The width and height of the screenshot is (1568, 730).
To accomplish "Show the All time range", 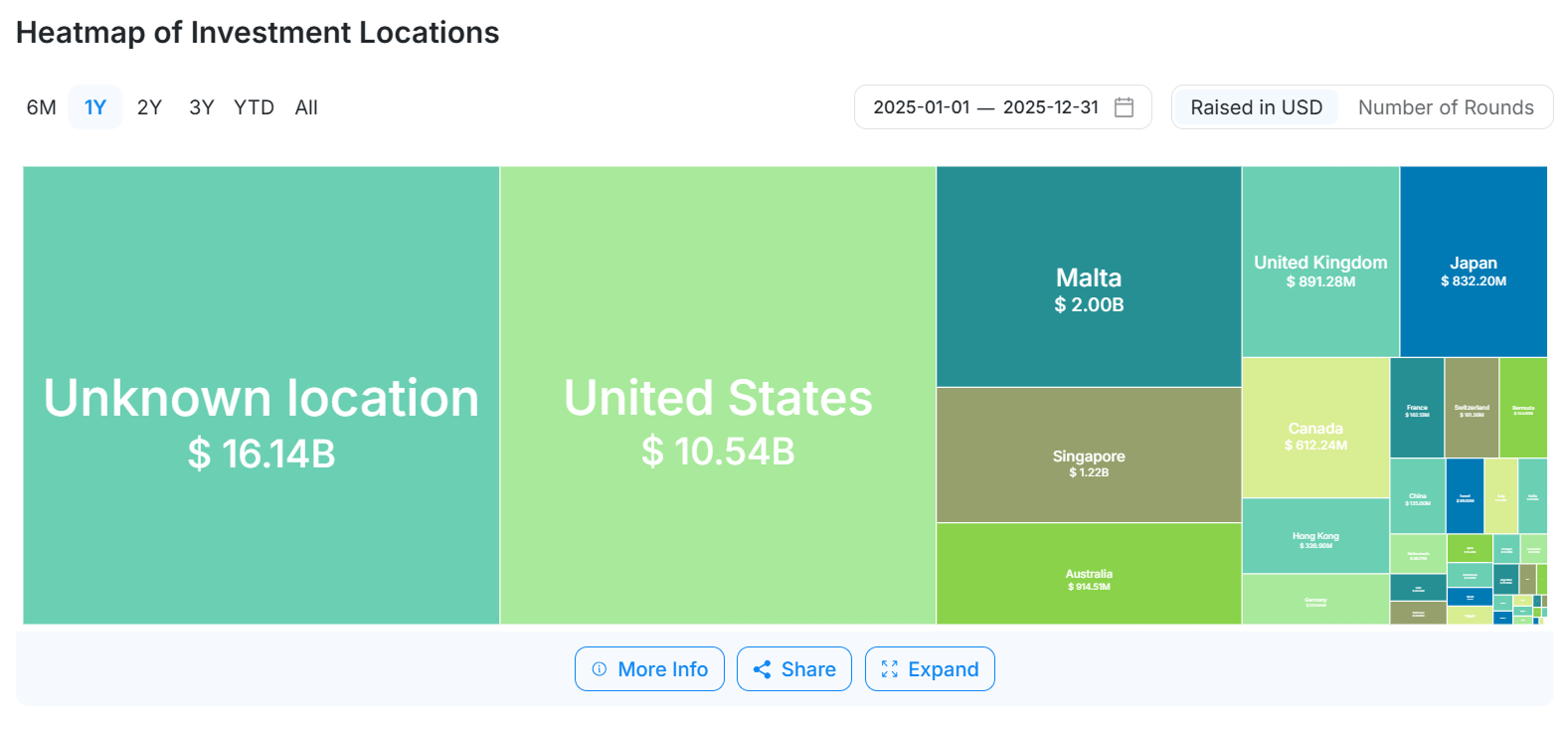I will 306,107.
